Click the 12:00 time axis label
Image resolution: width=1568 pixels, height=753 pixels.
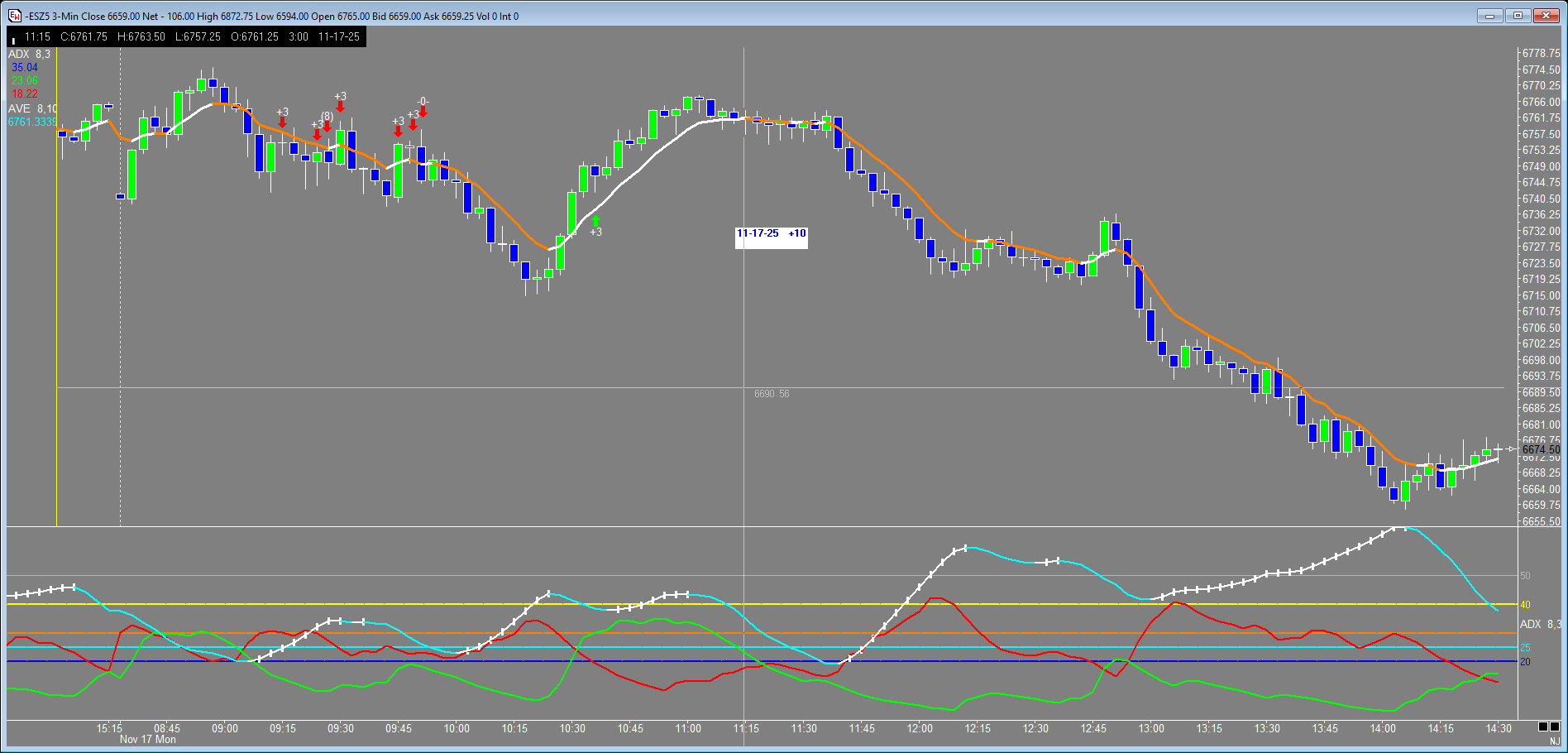(920, 728)
